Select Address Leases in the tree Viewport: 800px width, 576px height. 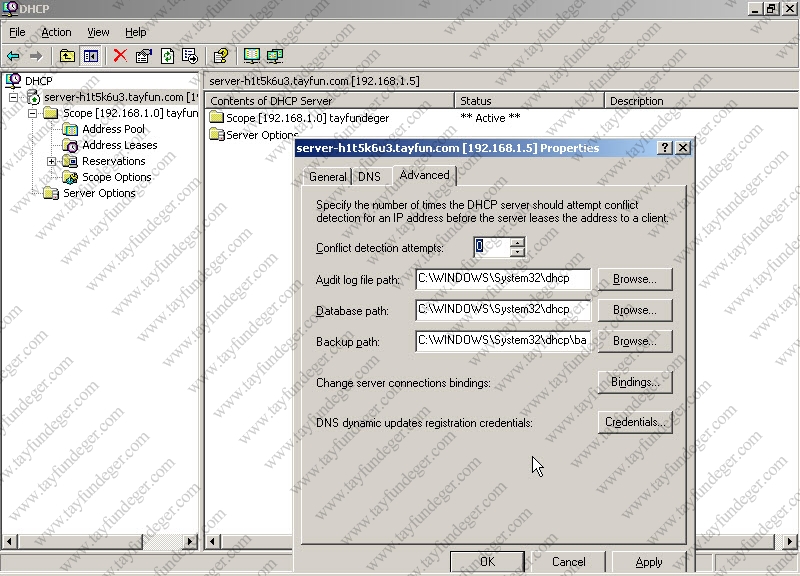click(119, 145)
